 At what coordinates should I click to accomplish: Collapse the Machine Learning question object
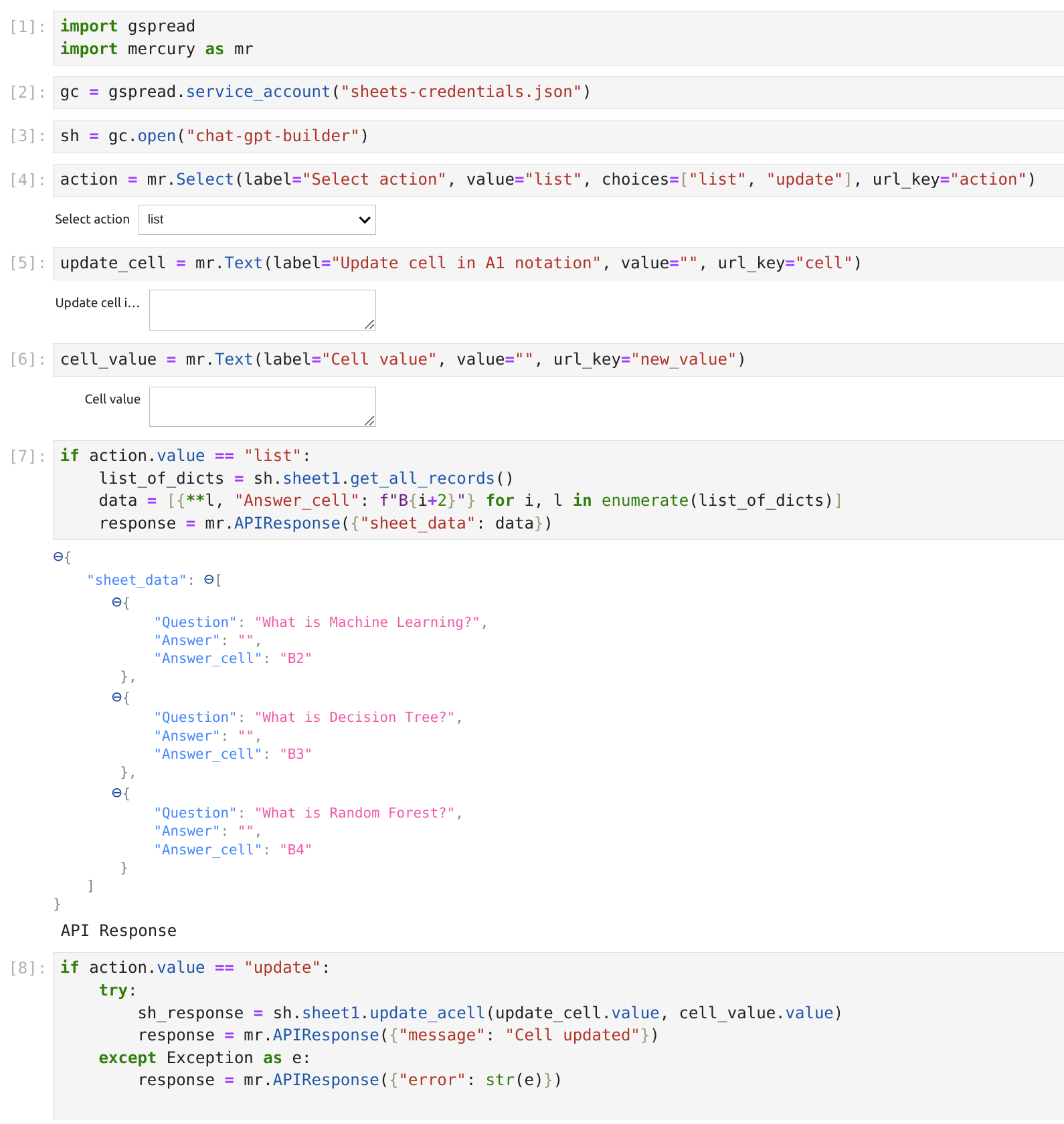tap(116, 602)
